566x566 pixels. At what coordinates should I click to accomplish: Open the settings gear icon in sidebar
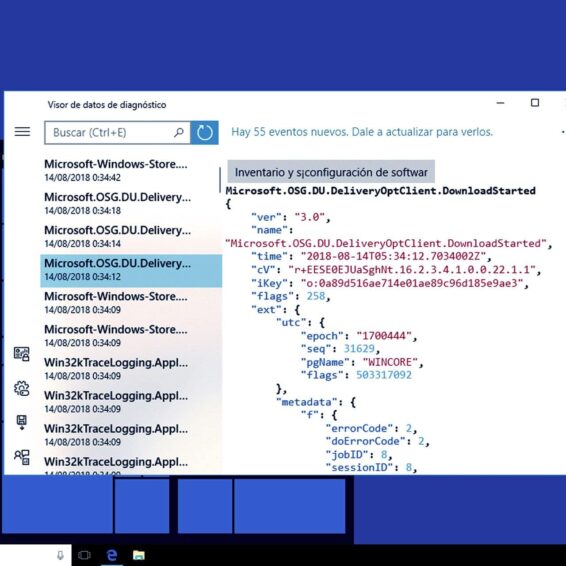pyautogui.click(x=22, y=388)
